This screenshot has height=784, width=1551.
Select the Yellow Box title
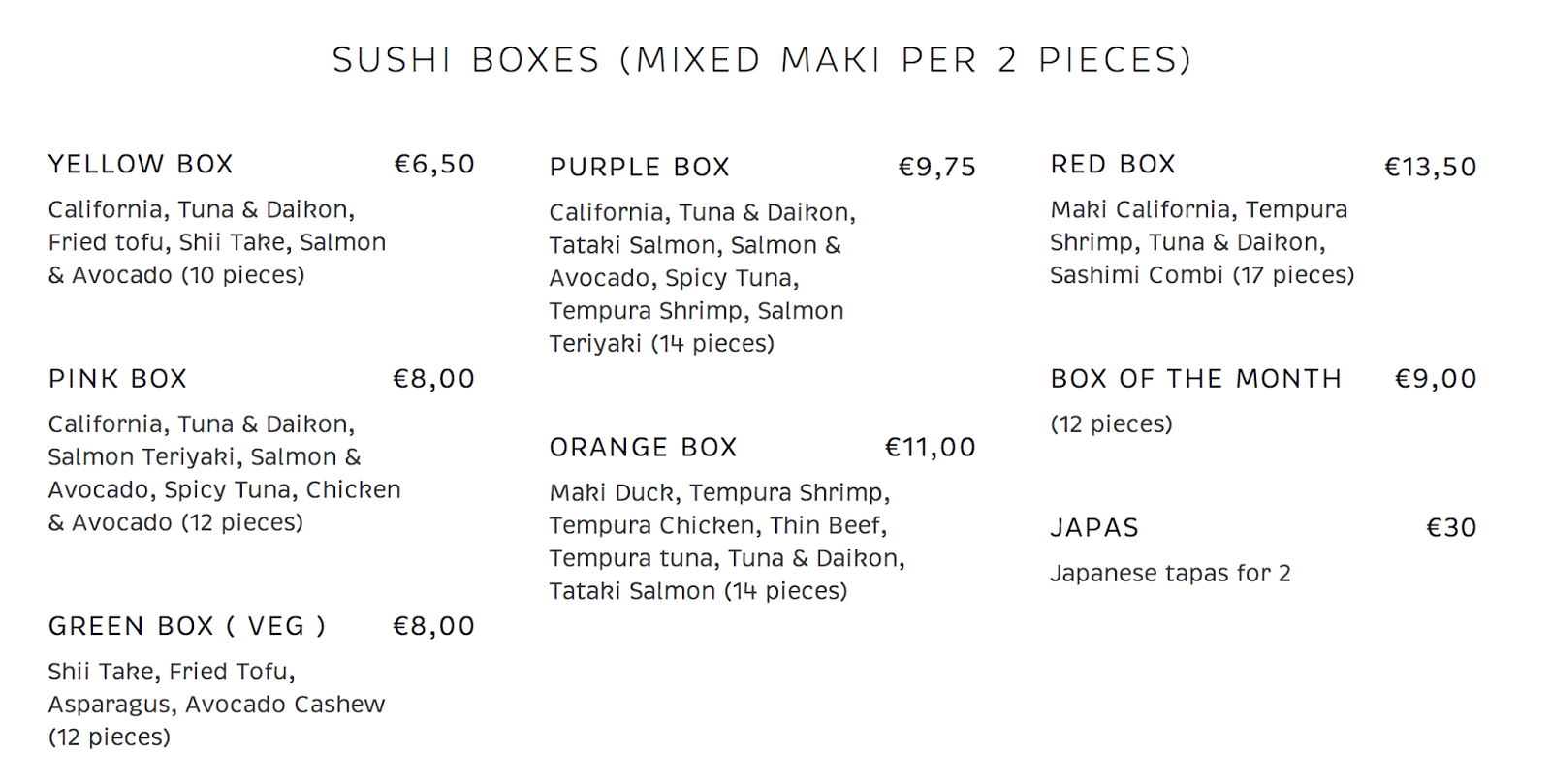tap(142, 164)
